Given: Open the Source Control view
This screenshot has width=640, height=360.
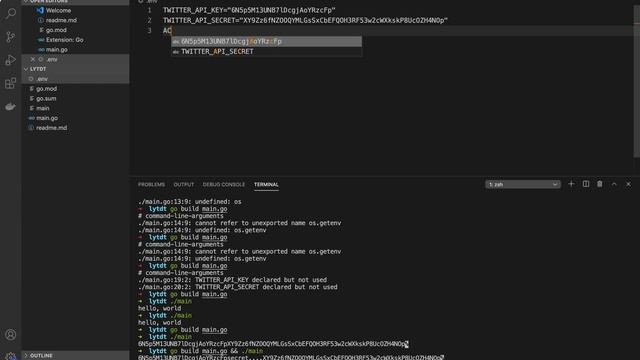Looking at the screenshot, I should [11, 37].
